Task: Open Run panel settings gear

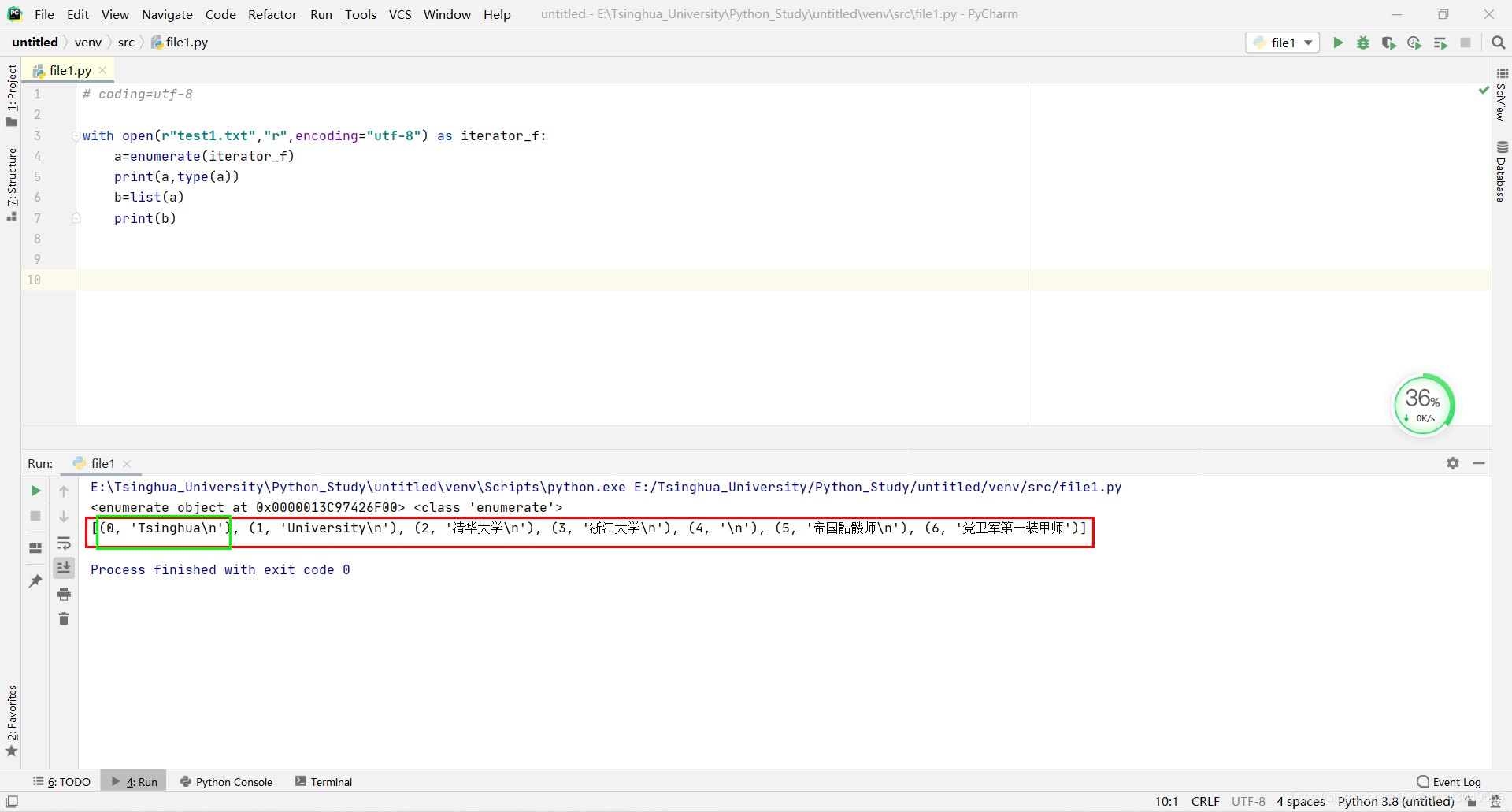Action: [1453, 463]
